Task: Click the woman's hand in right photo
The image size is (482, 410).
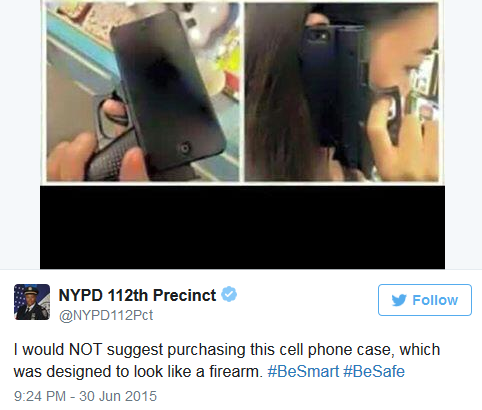Action: 398,137
